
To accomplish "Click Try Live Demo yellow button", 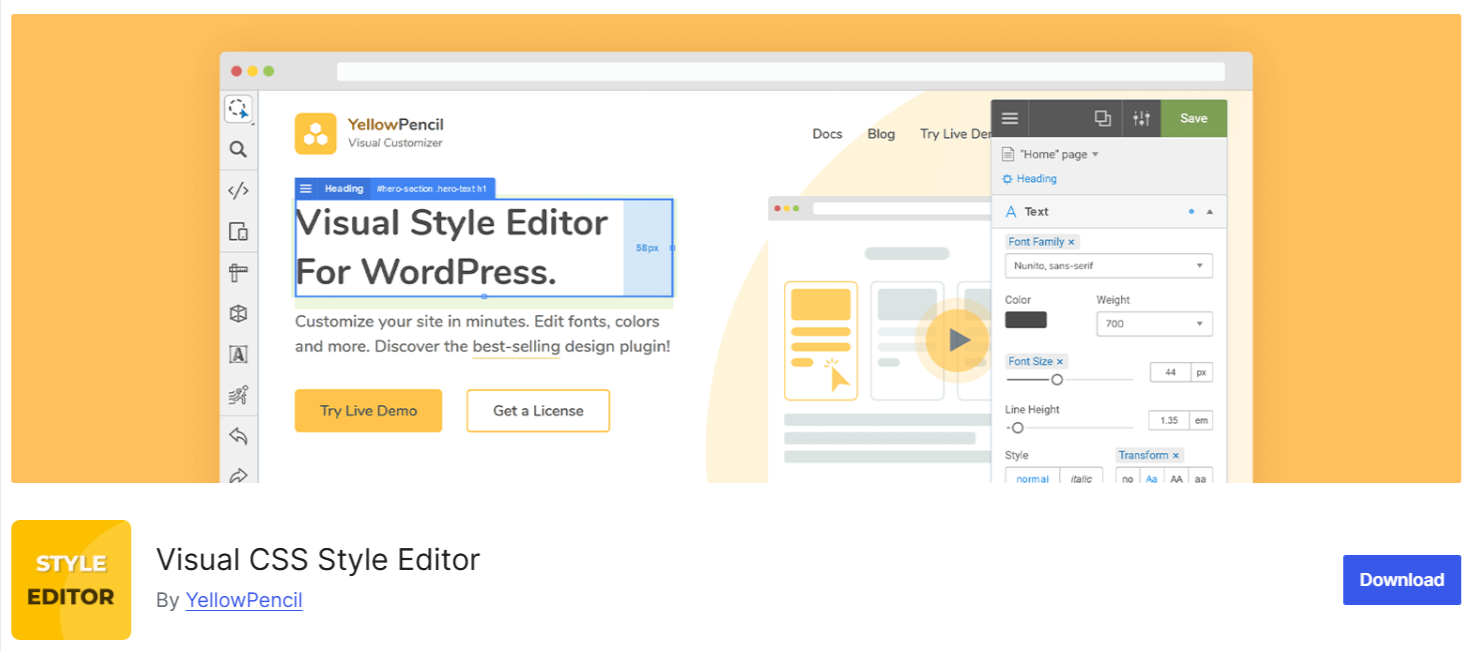I will coord(368,411).
